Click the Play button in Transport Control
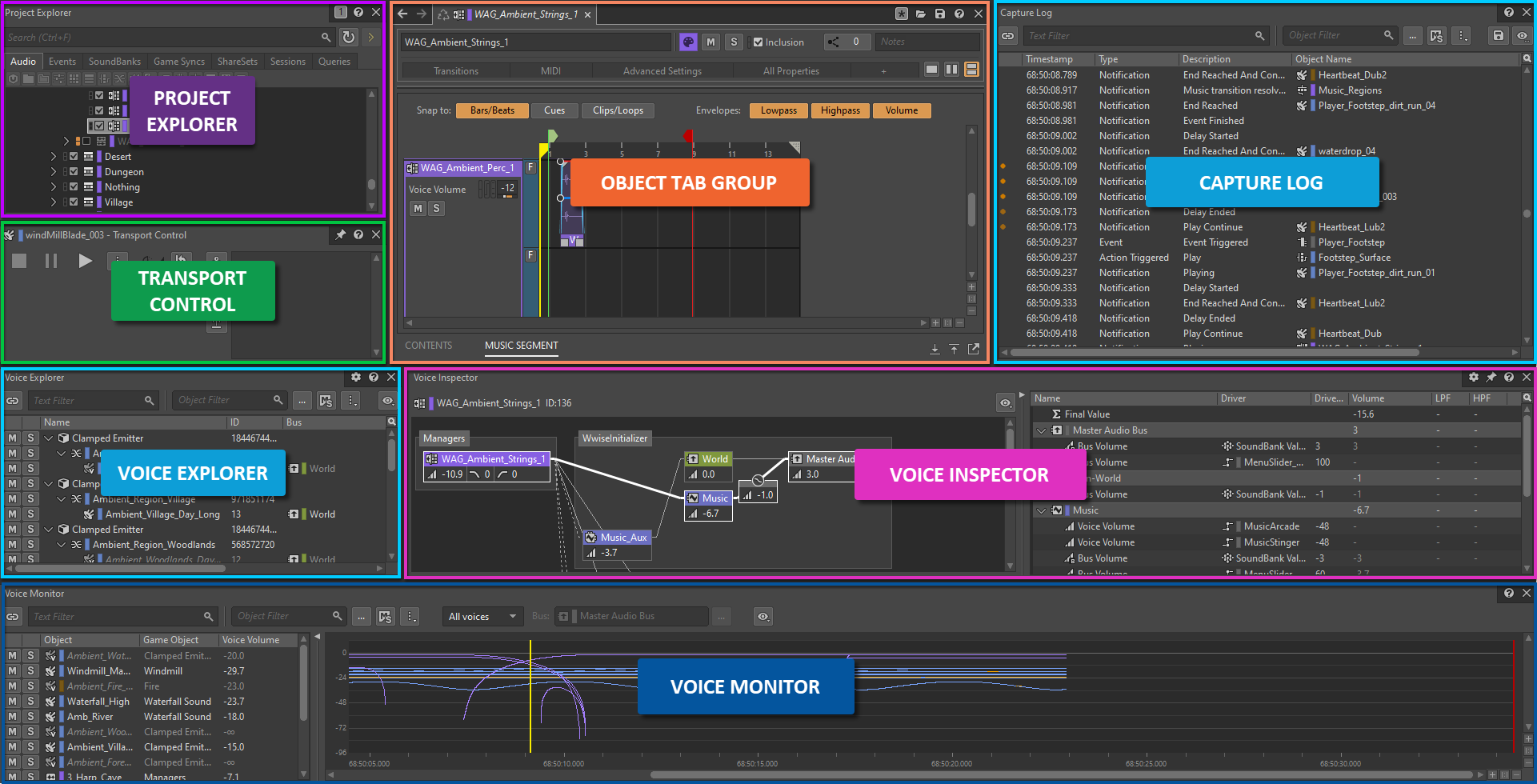 (85, 261)
